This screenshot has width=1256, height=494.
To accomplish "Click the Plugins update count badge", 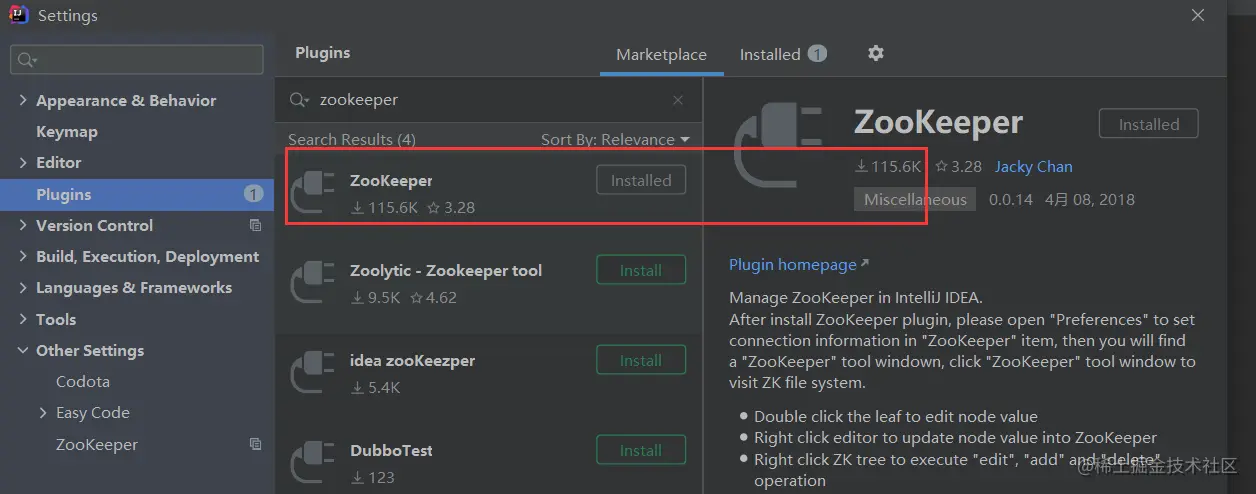I will coord(254,194).
